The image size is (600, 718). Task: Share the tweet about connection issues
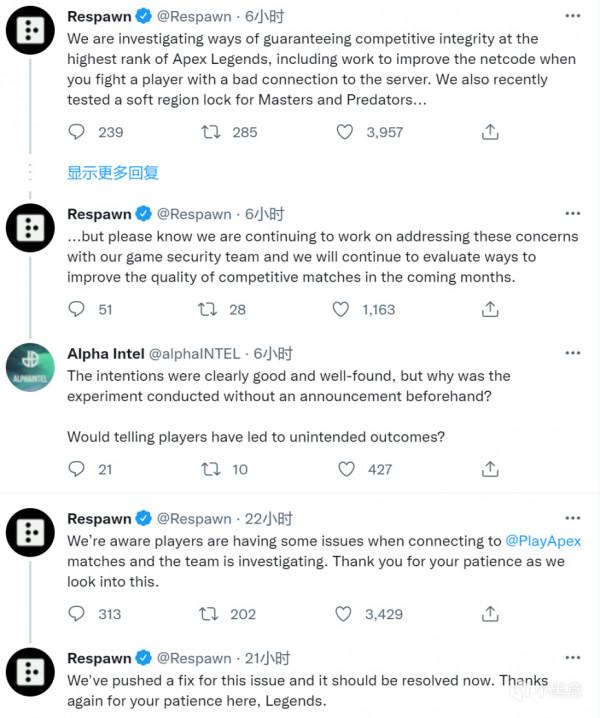(x=490, y=614)
